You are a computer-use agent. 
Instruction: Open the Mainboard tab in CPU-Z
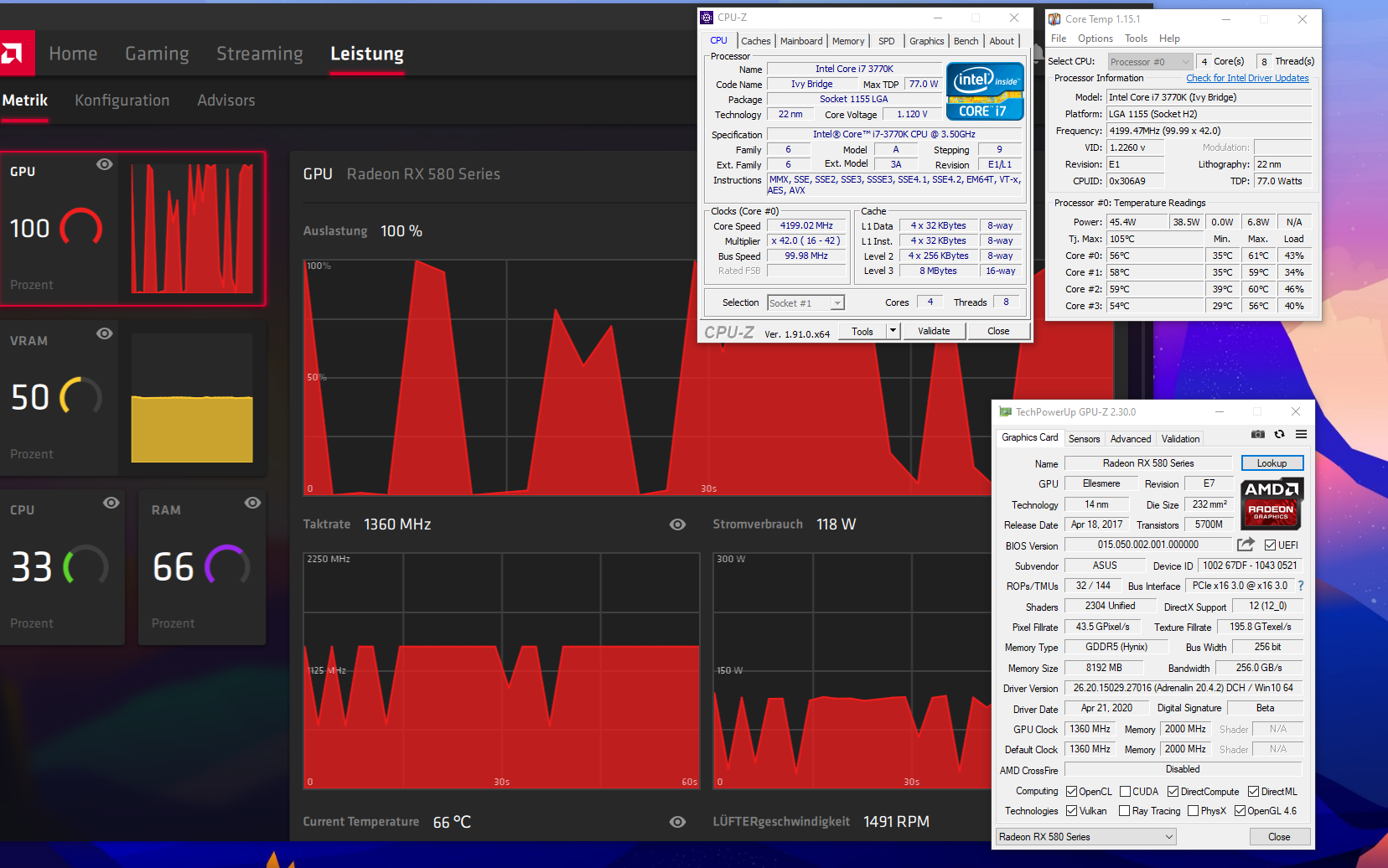tap(801, 41)
